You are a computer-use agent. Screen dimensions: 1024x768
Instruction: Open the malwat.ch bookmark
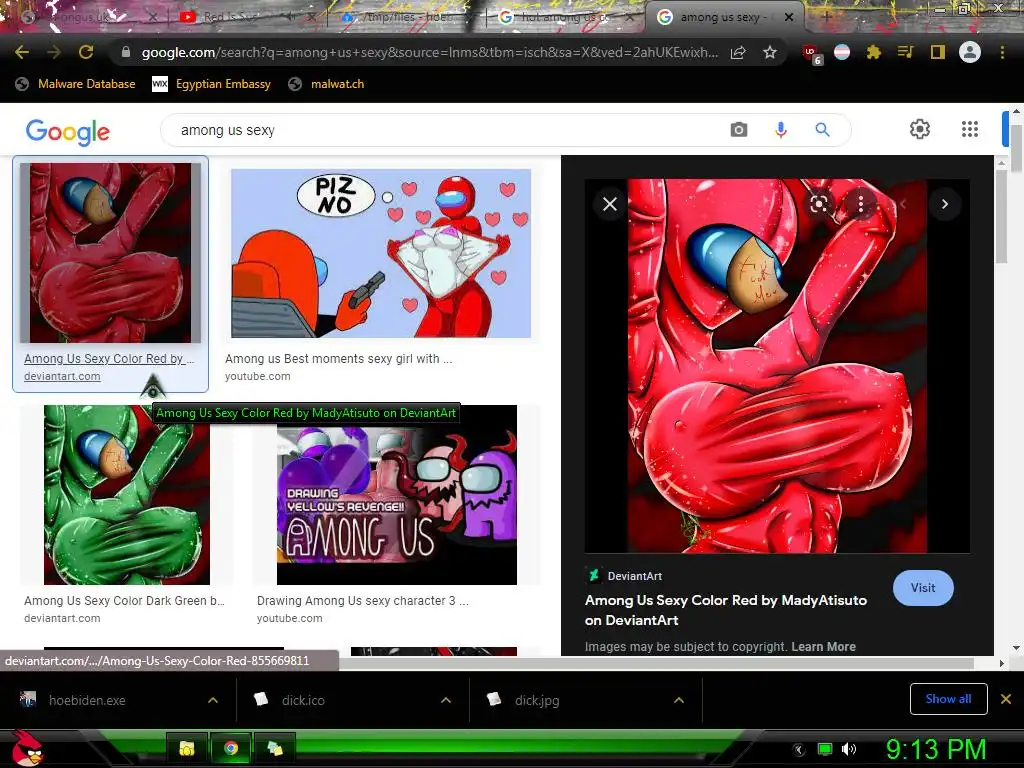327,84
